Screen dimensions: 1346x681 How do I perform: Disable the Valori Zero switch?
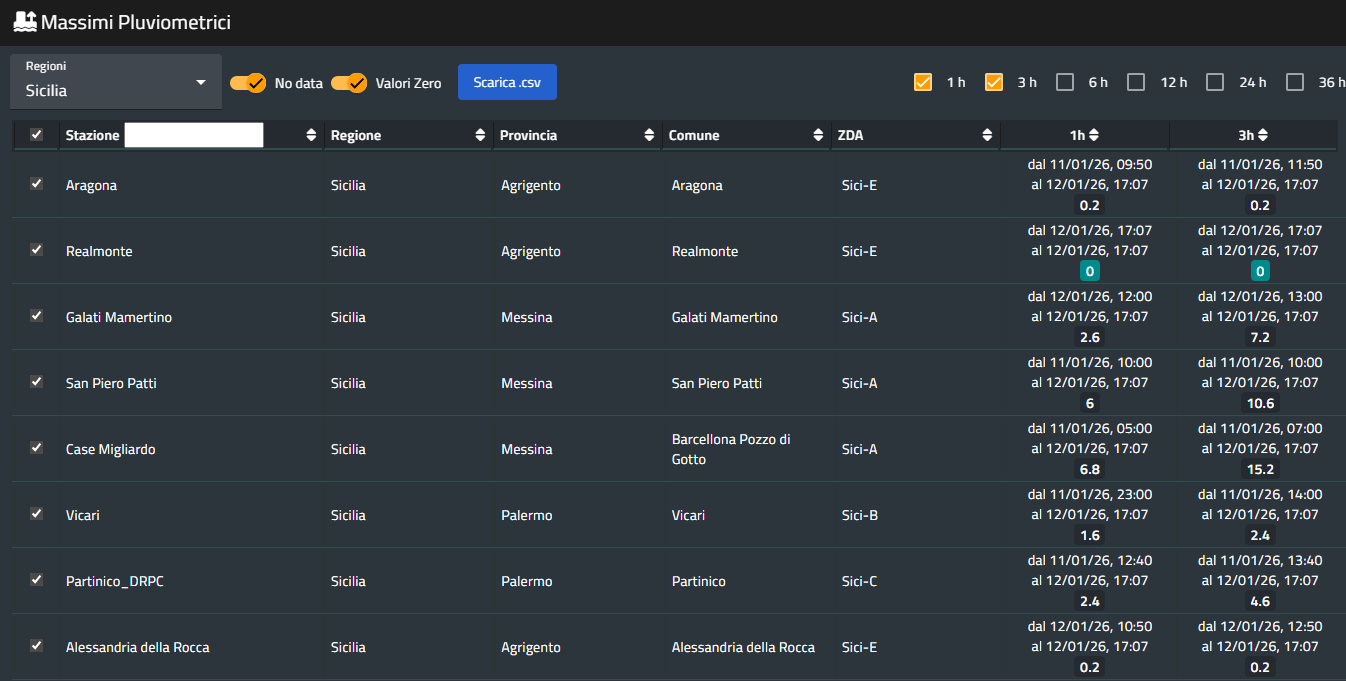349,83
